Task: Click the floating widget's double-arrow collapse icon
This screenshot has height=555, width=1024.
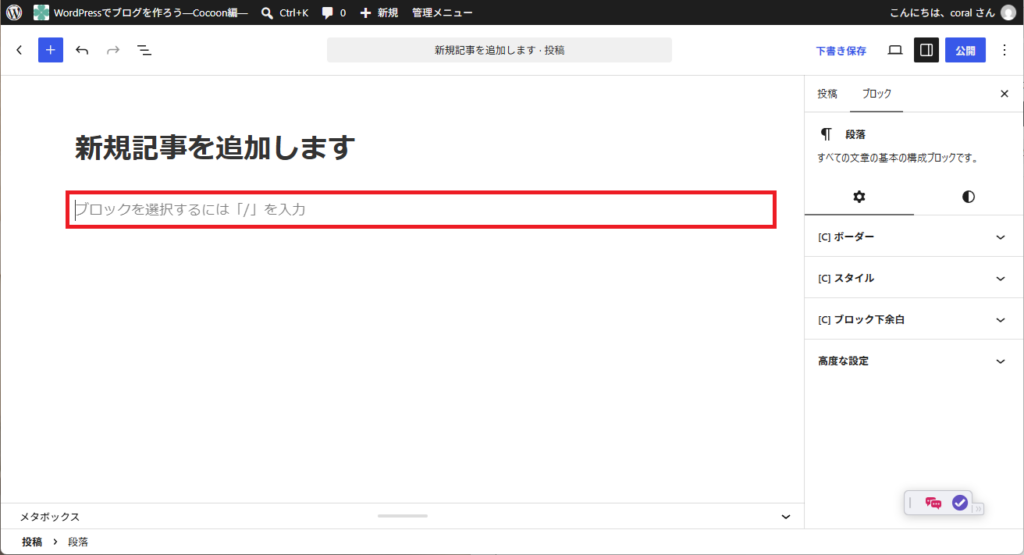Action: pos(978,509)
